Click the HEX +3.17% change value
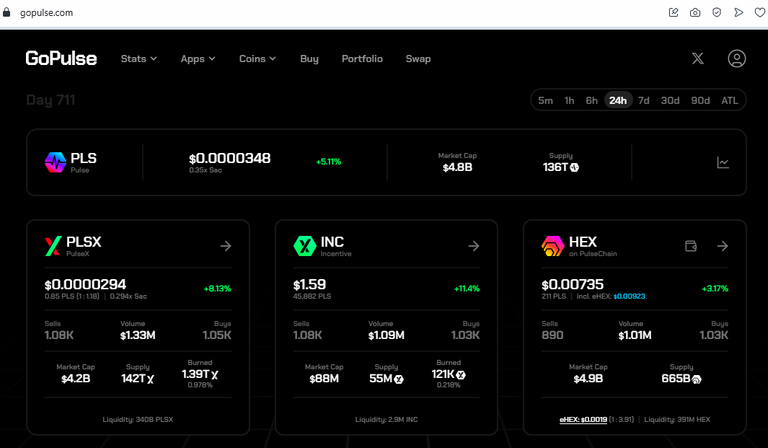768x448 pixels. point(715,289)
